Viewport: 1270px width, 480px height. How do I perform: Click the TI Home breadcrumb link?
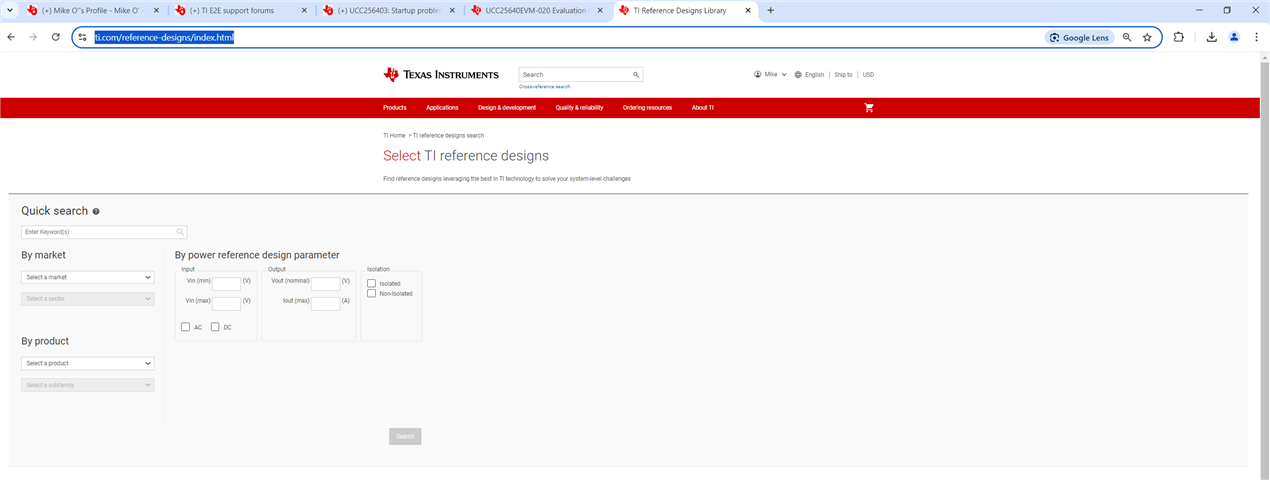[x=394, y=135]
